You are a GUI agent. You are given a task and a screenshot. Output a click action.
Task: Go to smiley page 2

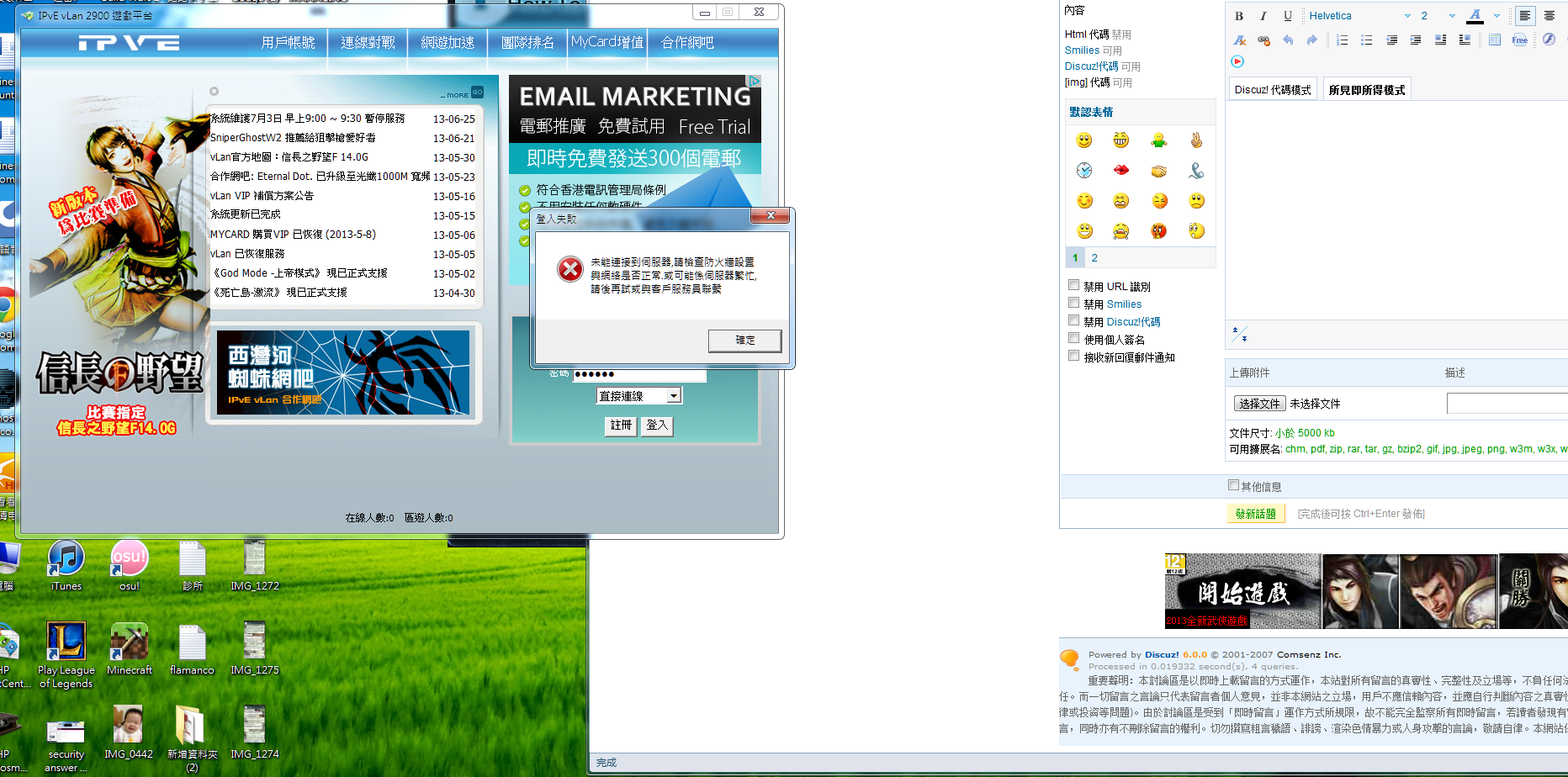tap(1094, 258)
